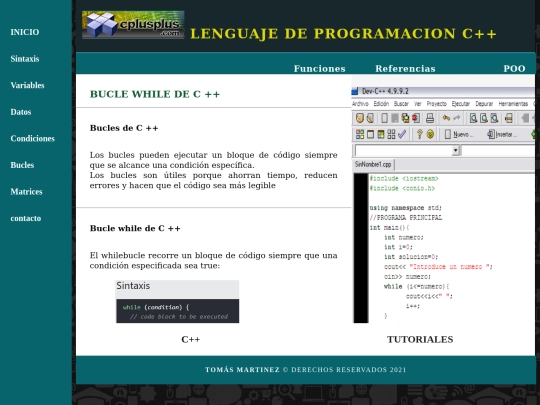Click the LENGUAJE DE PROGRAMACION C++ title
The image size is (540, 405).
pos(343,34)
